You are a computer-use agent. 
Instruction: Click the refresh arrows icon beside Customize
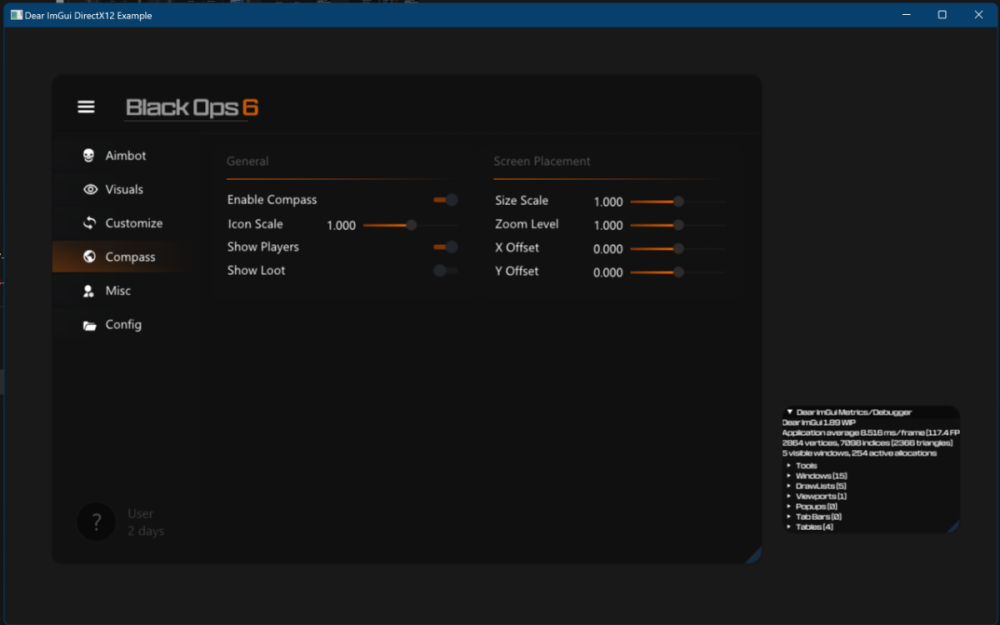pos(90,223)
